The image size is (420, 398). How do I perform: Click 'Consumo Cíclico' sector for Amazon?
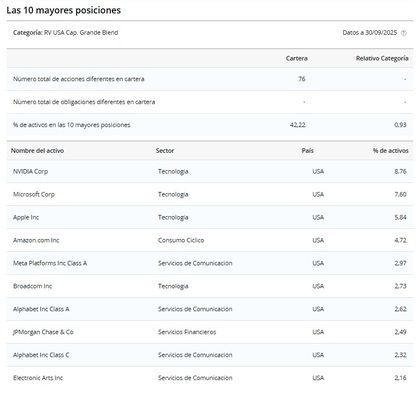(x=181, y=240)
